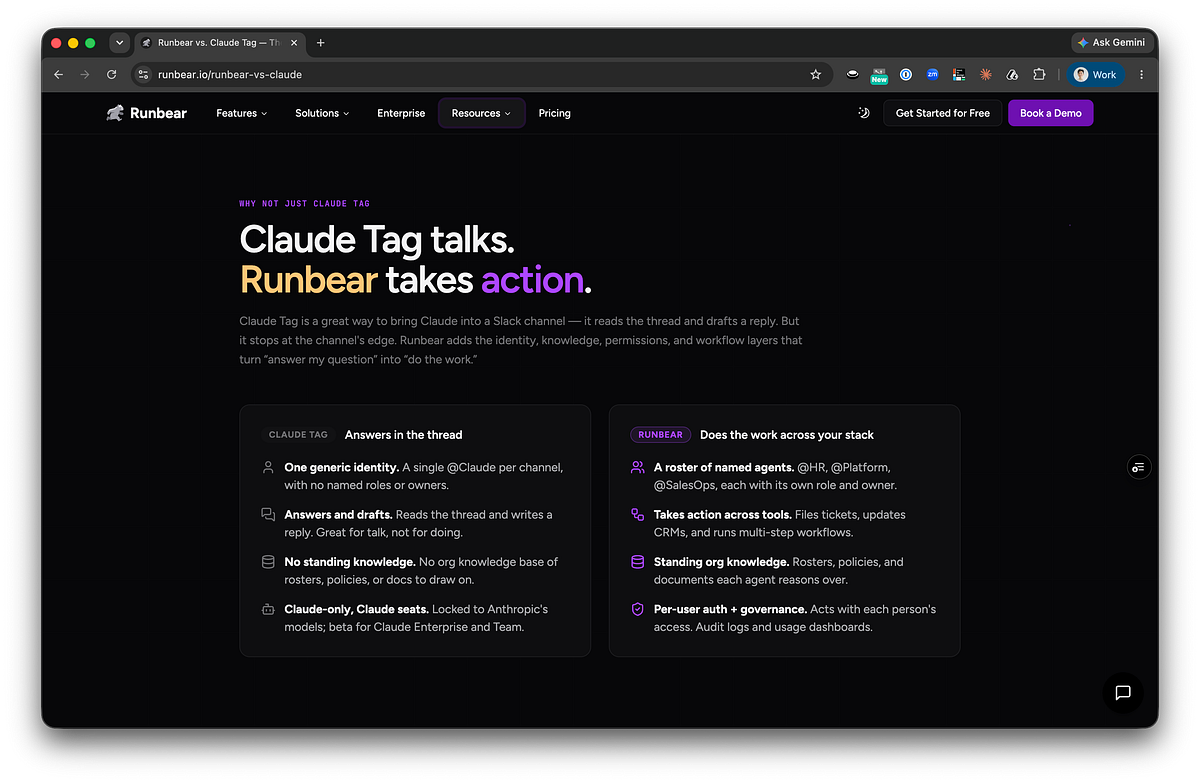Click Book a Demo button
The height and width of the screenshot is (783, 1200).
pos(1050,113)
